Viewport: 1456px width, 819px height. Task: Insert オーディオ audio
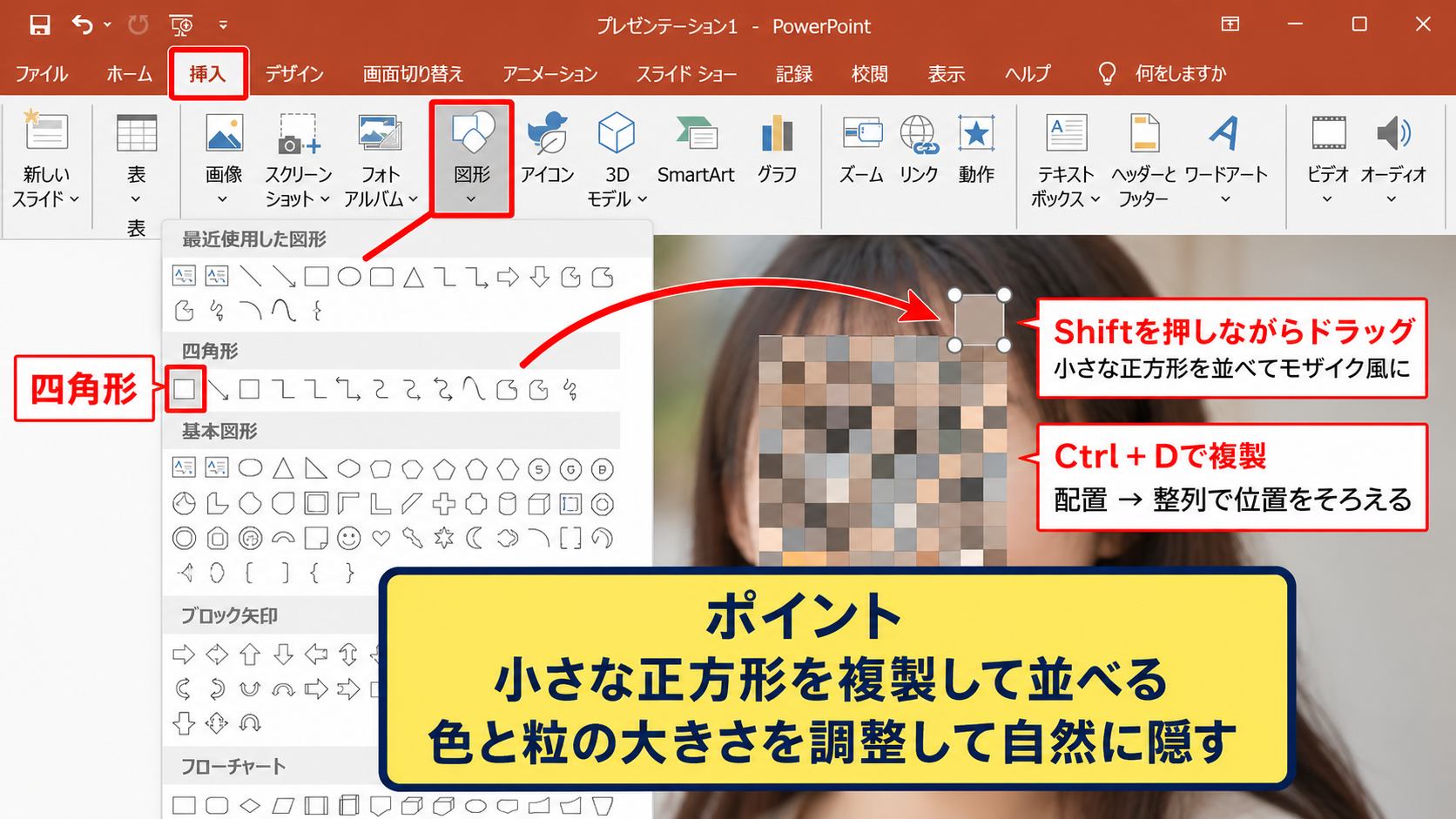1392,160
